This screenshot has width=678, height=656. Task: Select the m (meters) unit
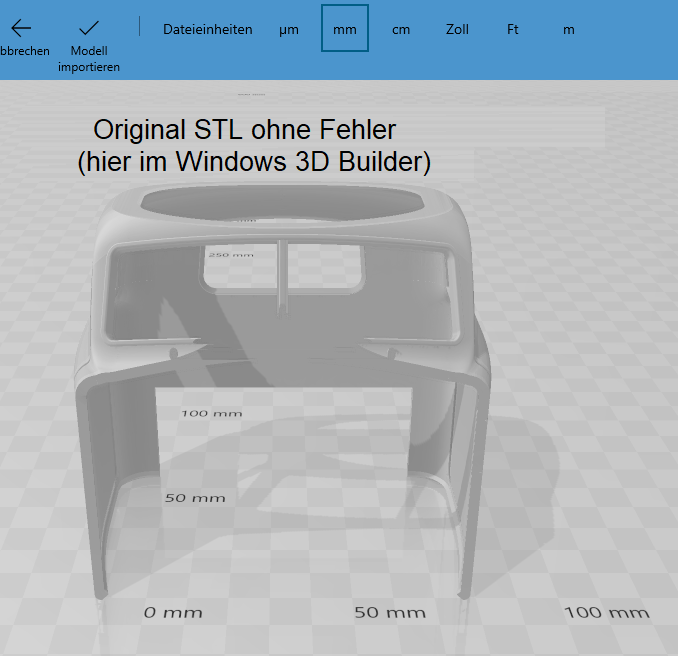pos(569,29)
